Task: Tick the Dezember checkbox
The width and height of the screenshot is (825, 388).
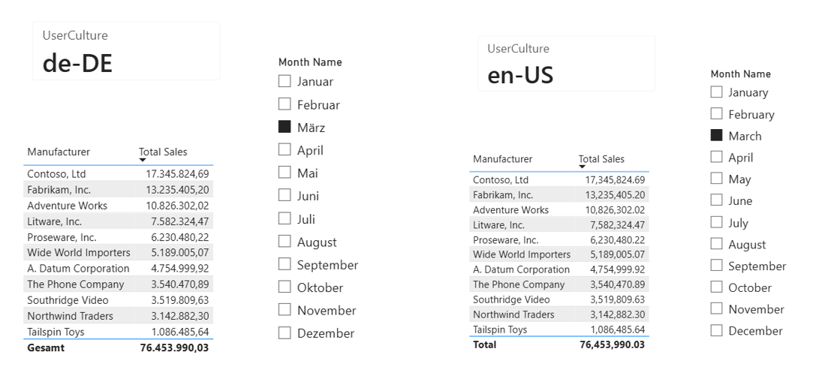Action: (x=285, y=333)
